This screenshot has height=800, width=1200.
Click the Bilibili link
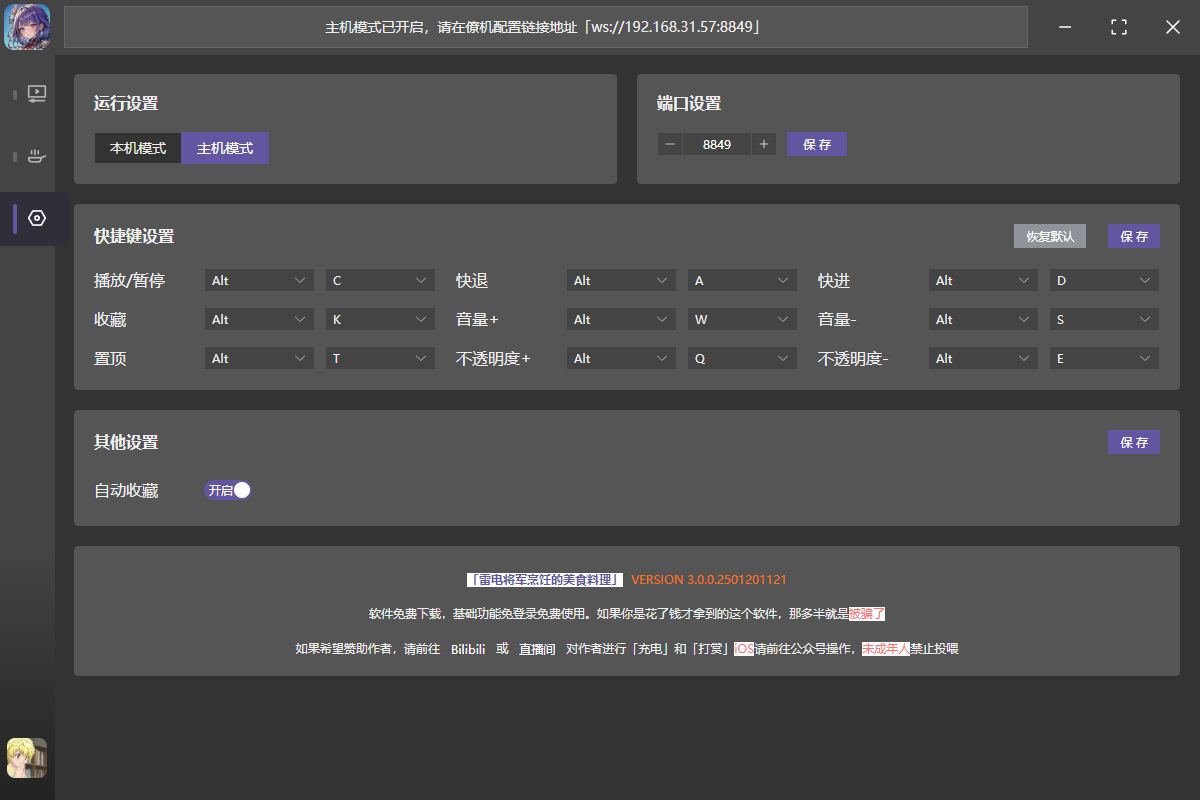click(x=468, y=649)
